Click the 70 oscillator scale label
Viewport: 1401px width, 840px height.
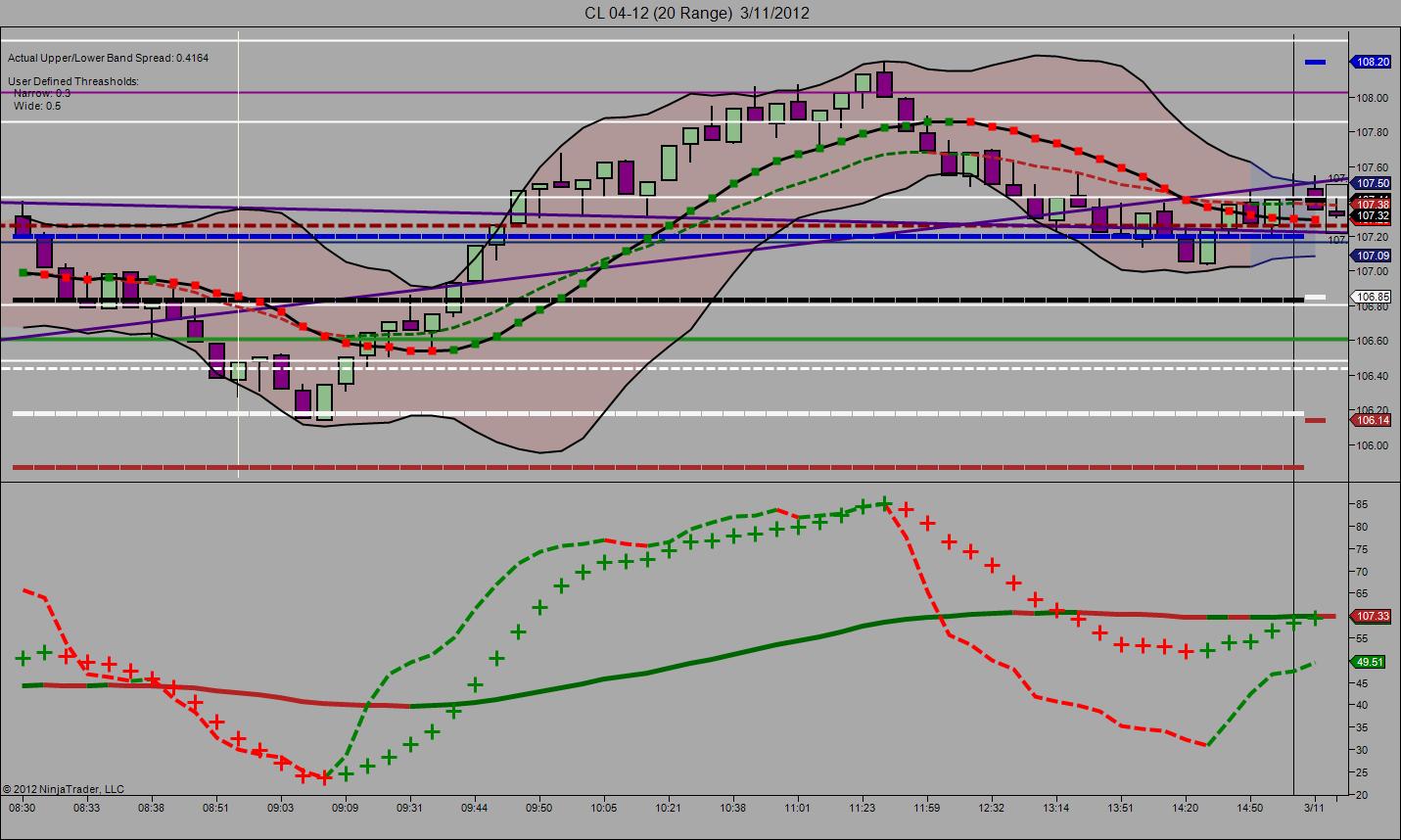click(x=1362, y=572)
